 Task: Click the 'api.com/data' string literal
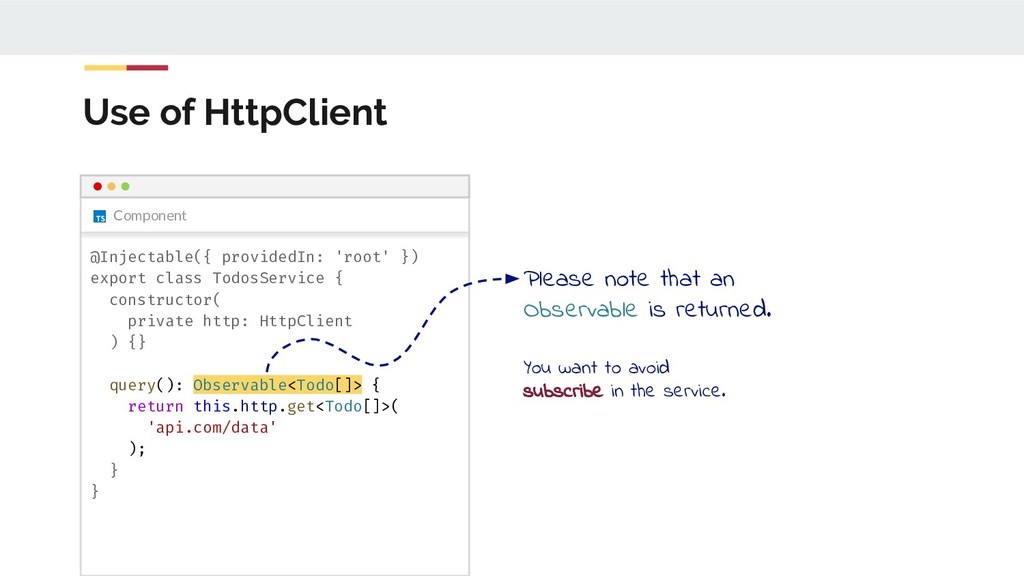pos(212,428)
